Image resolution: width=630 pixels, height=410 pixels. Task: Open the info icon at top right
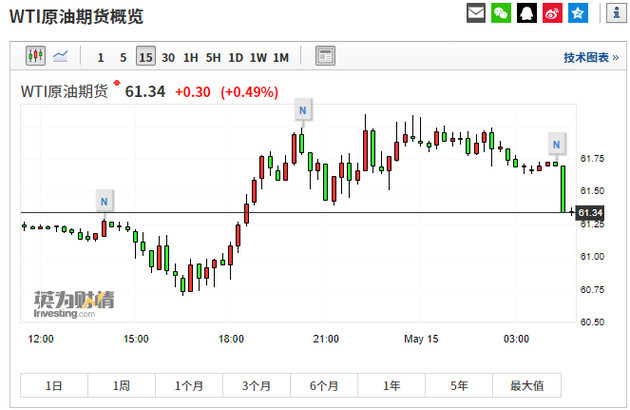(x=616, y=13)
